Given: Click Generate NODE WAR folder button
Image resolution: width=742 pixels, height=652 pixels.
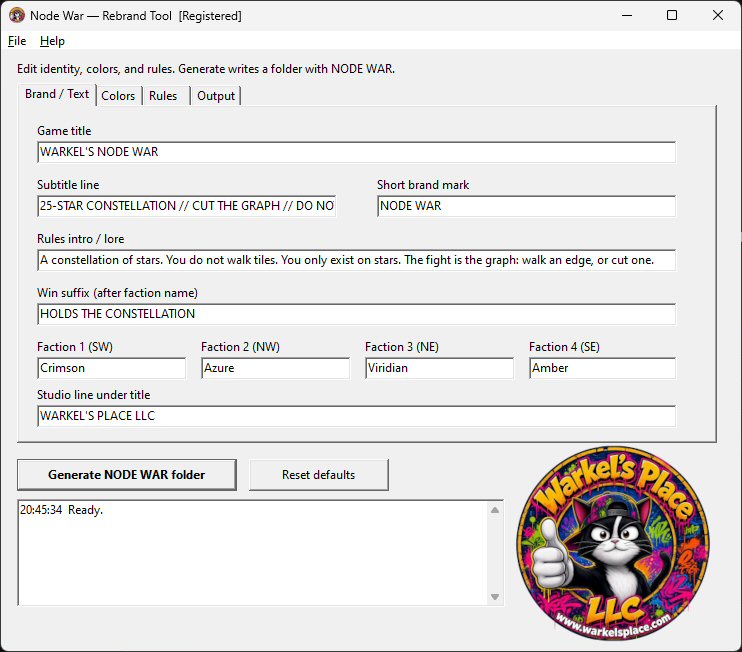Looking at the screenshot, I should click(x=127, y=475).
